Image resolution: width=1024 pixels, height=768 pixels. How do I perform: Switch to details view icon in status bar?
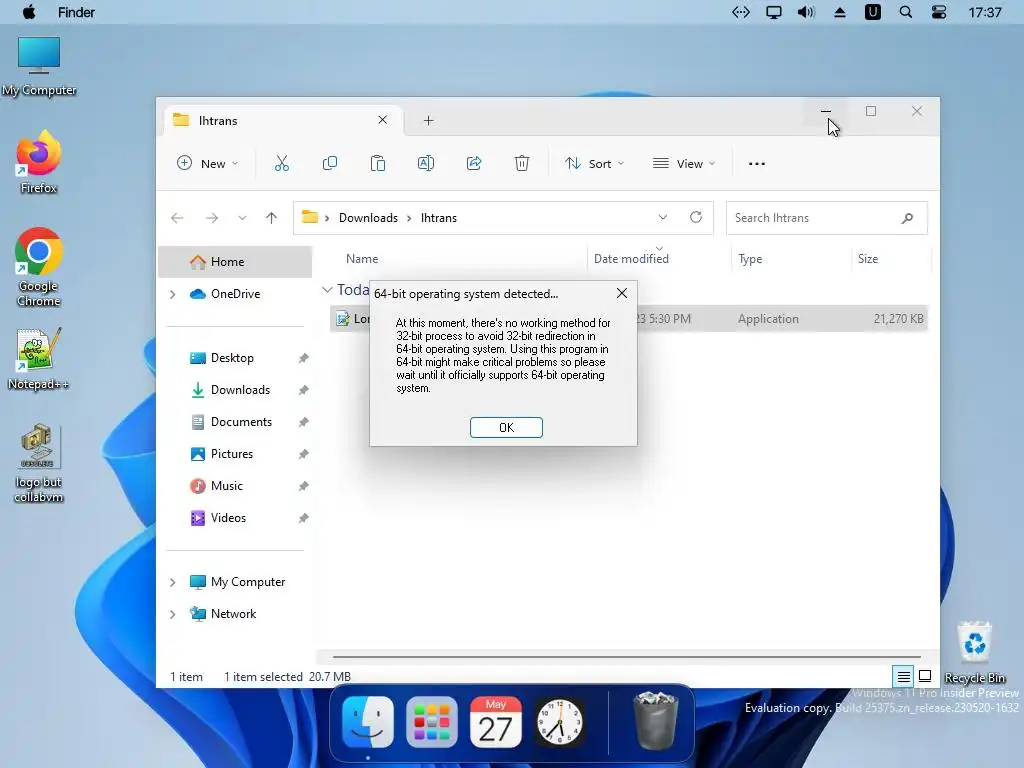(903, 677)
